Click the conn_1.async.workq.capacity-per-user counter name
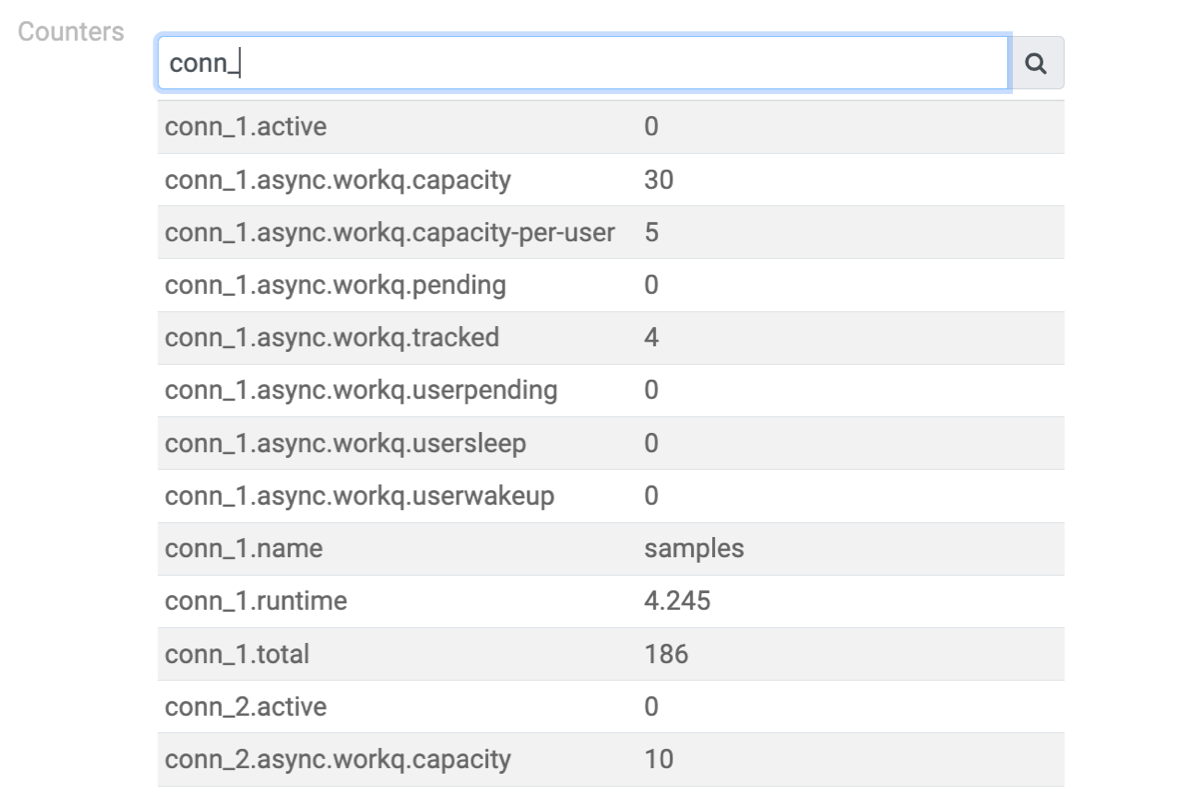Viewport: 1200px width, 794px height. click(390, 233)
